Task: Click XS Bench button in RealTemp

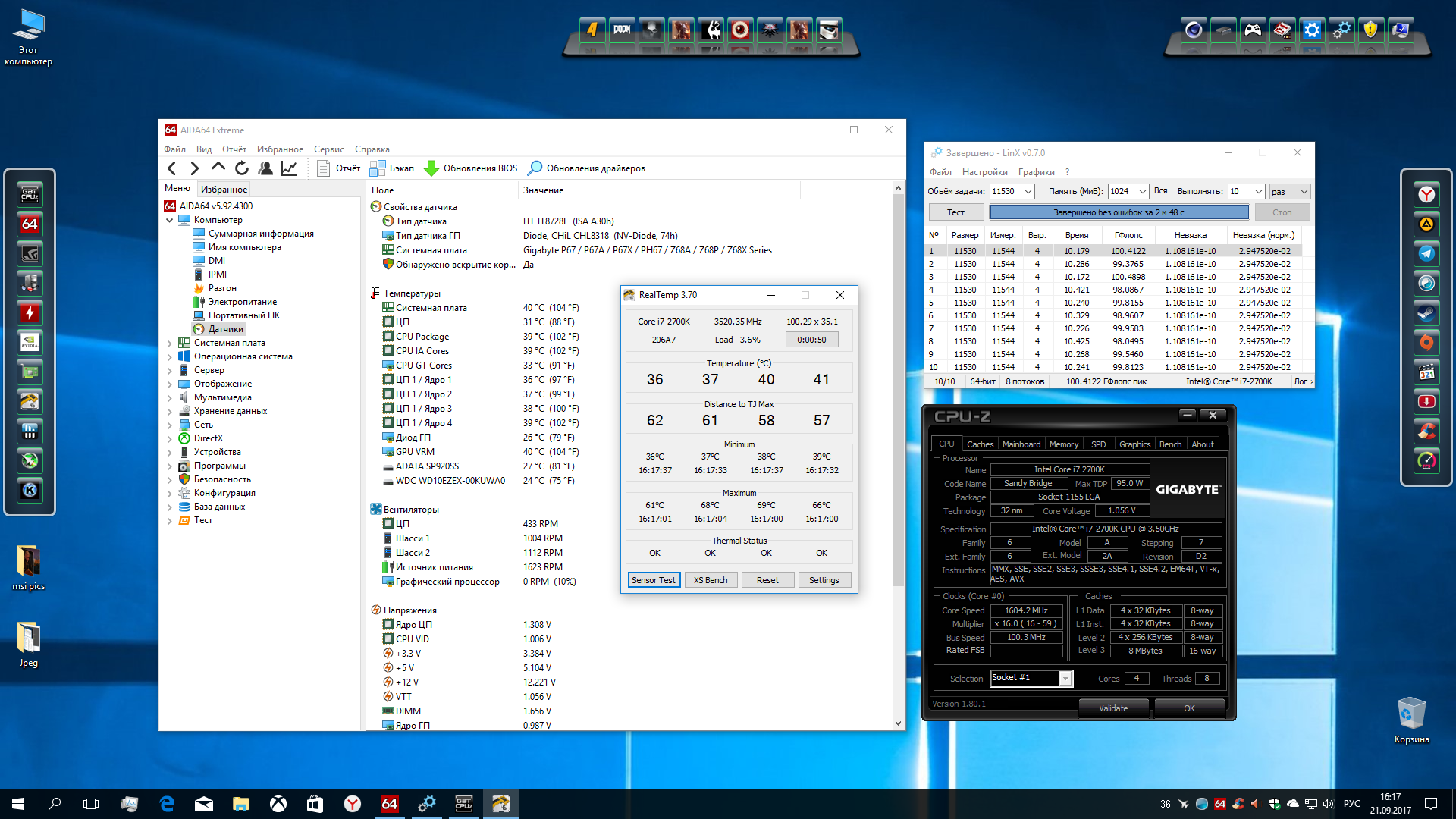Action: pyautogui.click(x=711, y=580)
